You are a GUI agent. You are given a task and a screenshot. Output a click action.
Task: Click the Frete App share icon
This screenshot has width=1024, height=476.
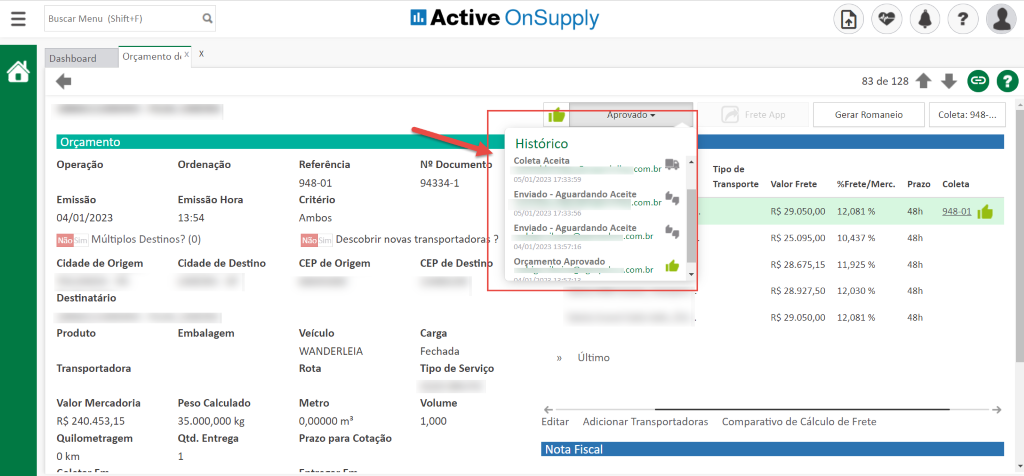[x=729, y=115]
